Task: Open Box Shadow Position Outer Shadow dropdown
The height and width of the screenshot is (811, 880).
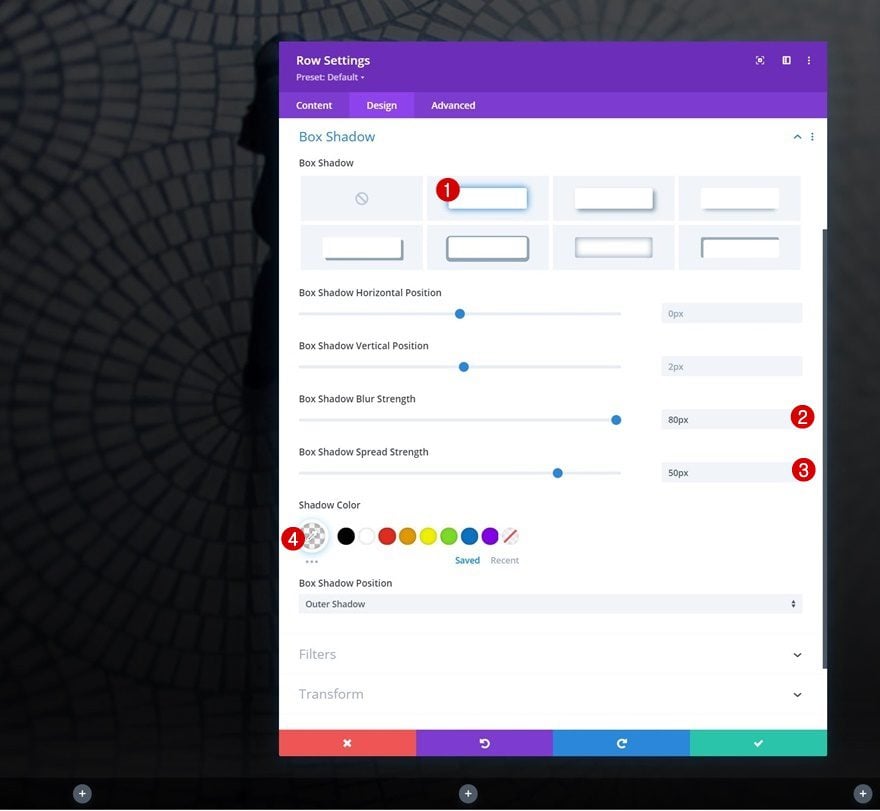Action: coord(550,604)
